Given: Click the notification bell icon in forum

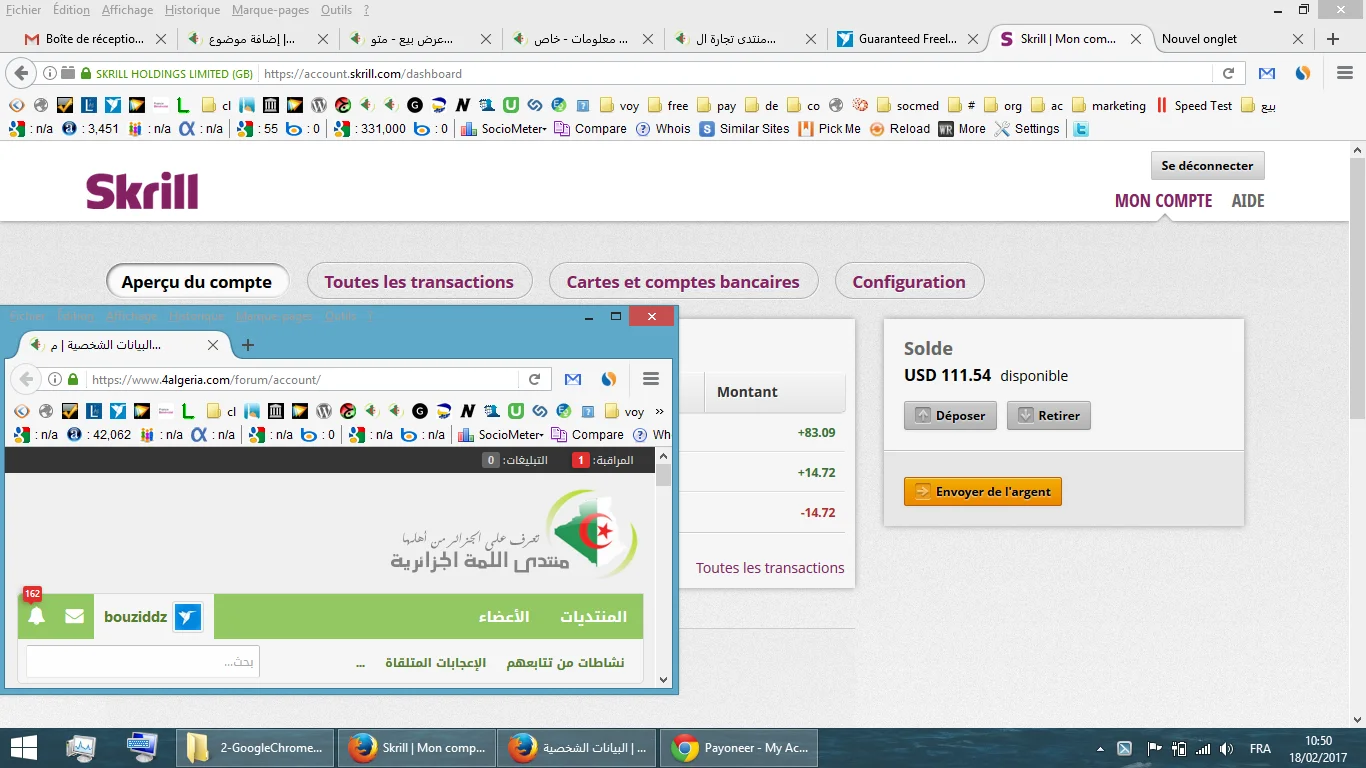Looking at the screenshot, I should coord(37,617).
